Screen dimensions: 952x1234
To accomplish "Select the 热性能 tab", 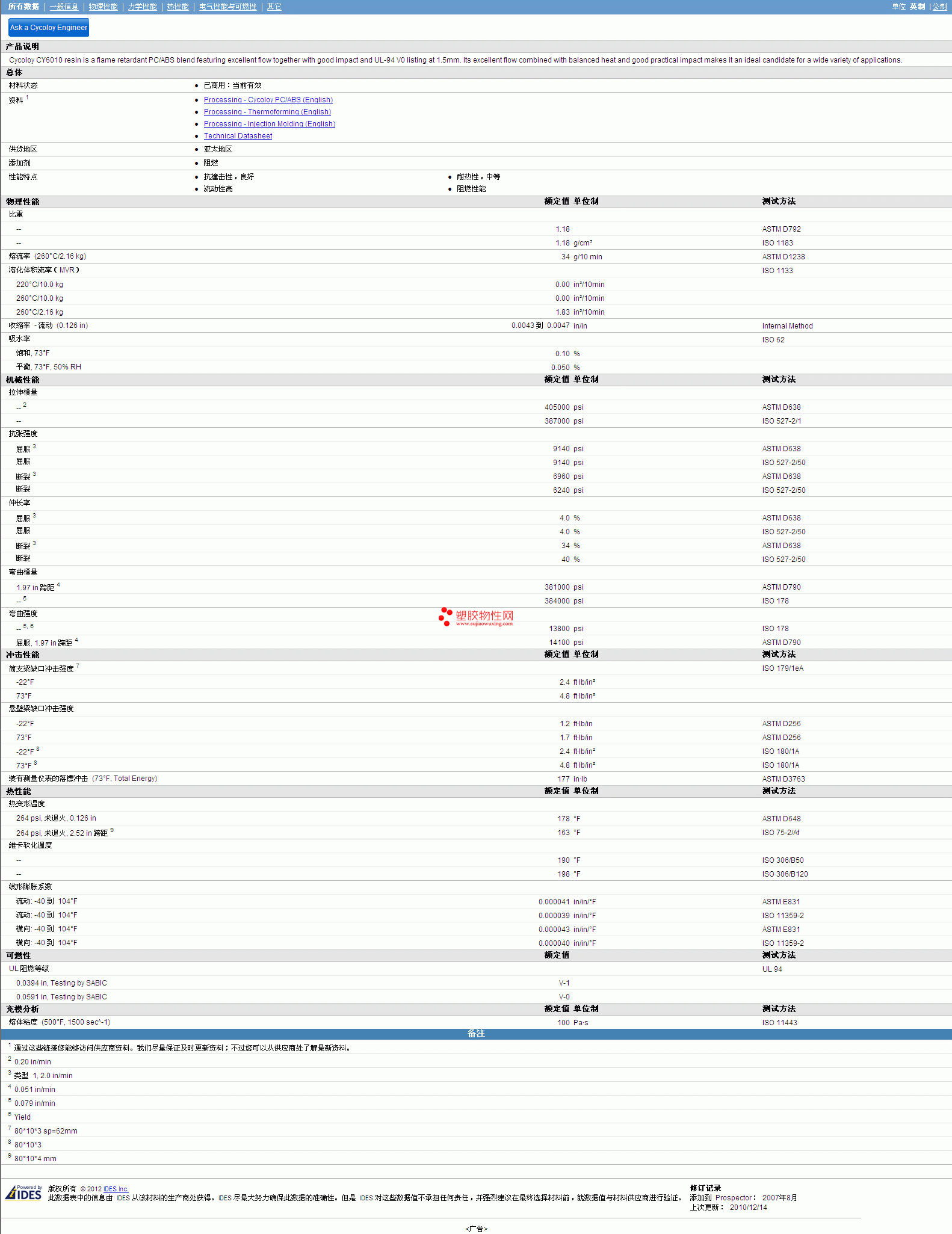I will [178, 7].
